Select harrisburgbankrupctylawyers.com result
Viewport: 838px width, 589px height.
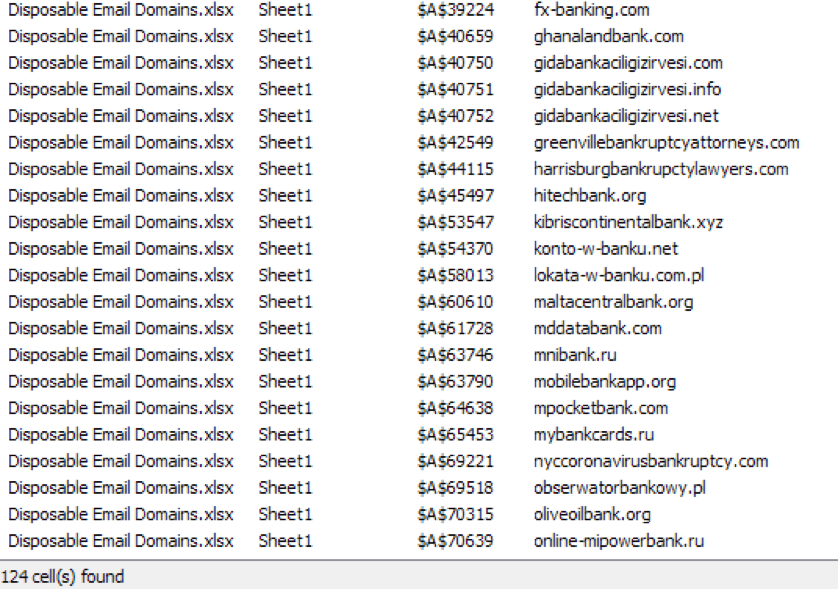[419, 169]
